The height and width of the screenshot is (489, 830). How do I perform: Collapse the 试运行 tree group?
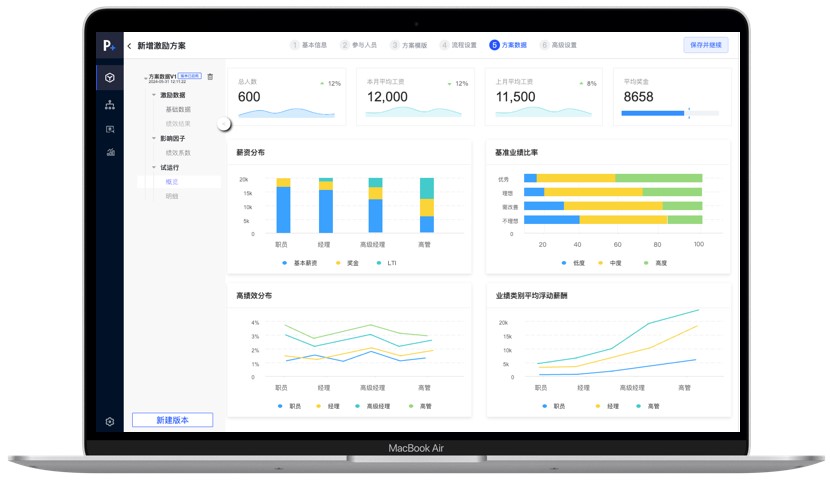(155, 167)
